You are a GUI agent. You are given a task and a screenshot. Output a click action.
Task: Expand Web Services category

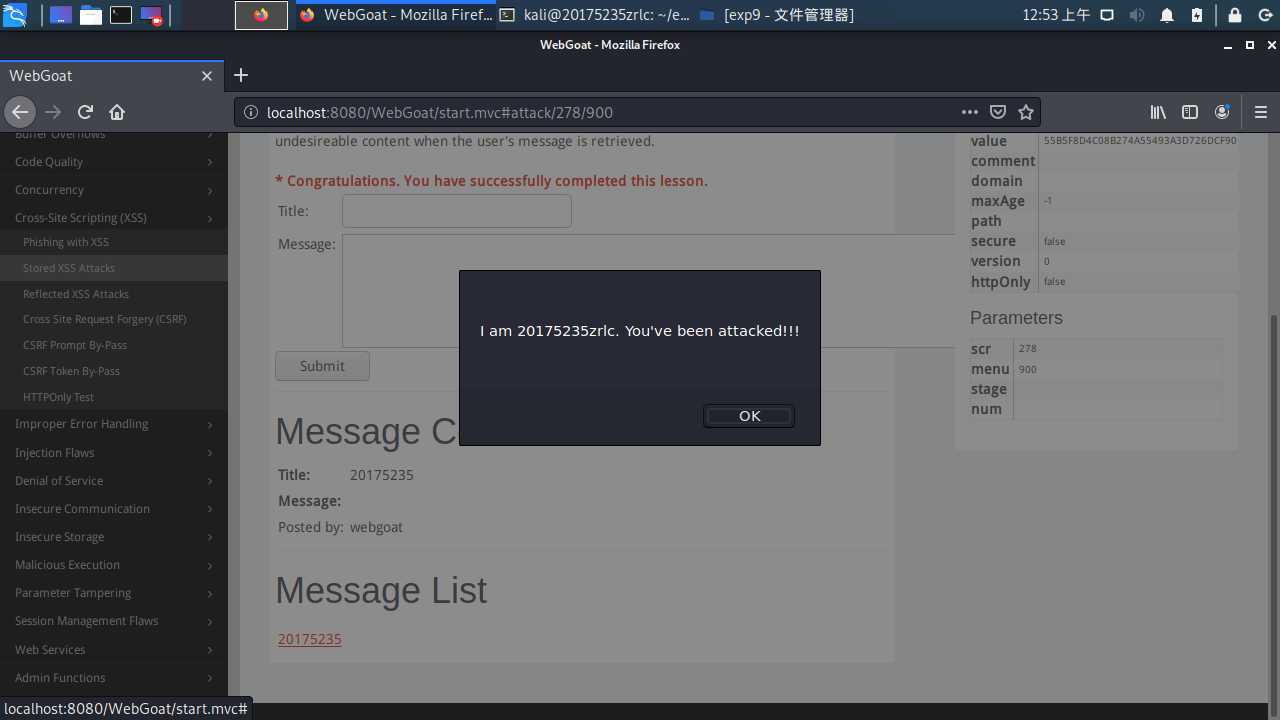pyautogui.click(x=114, y=650)
